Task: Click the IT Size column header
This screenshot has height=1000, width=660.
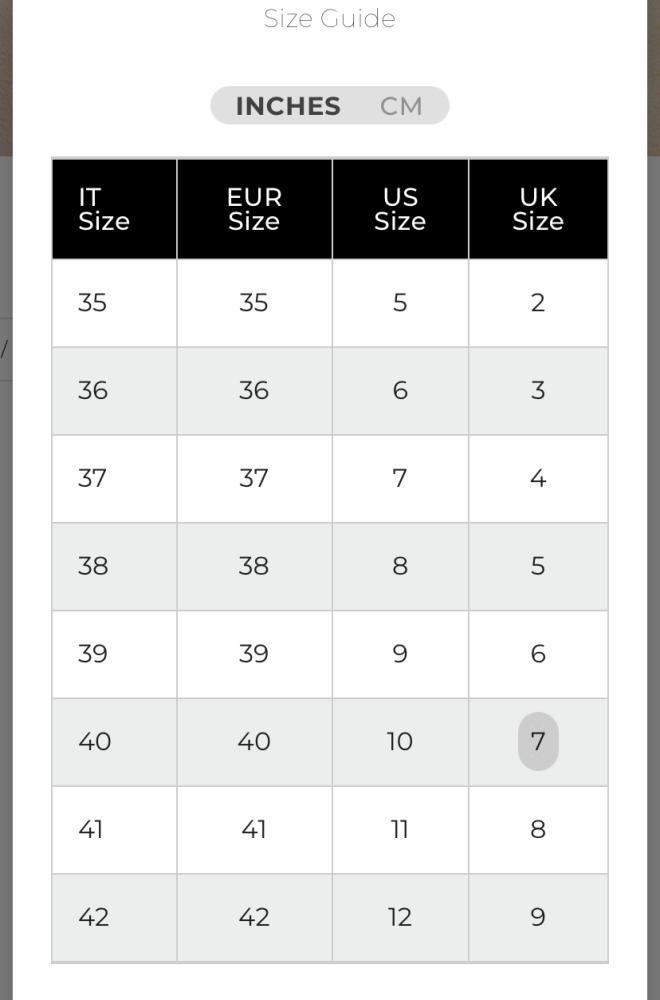Action: (114, 209)
